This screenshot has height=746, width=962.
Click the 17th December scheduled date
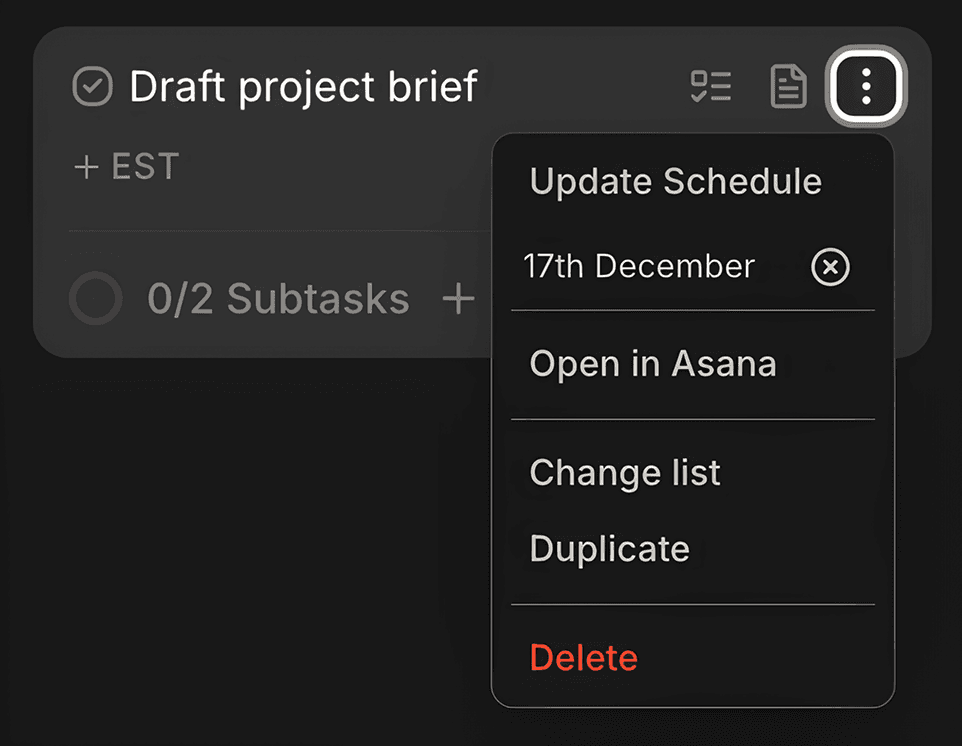tap(638, 267)
